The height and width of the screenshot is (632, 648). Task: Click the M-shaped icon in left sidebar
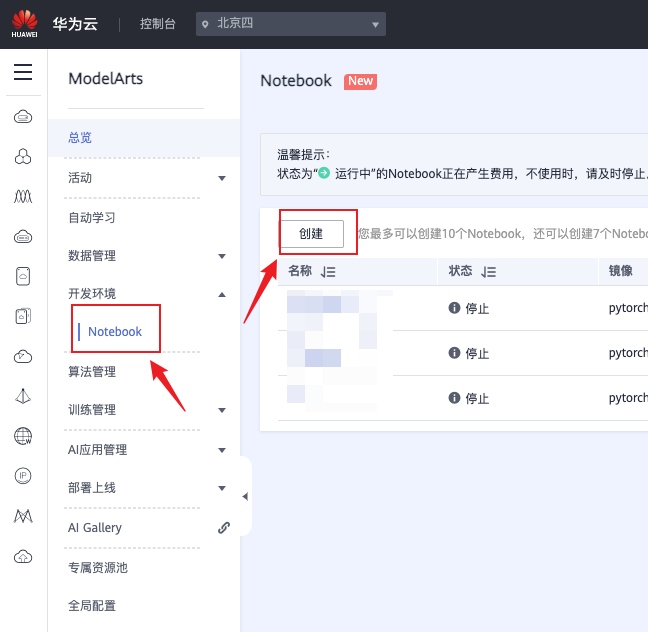click(23, 516)
